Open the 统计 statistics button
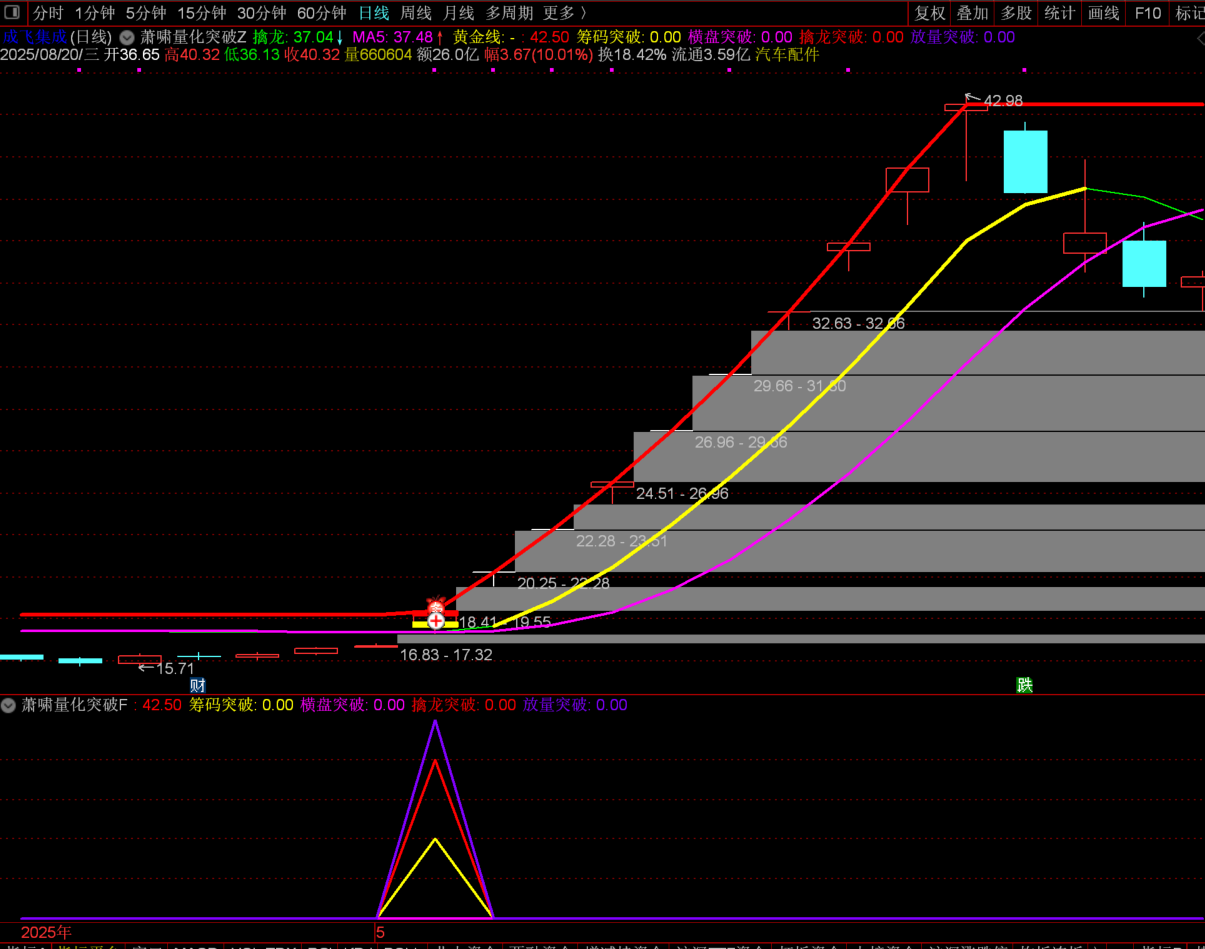The height and width of the screenshot is (949, 1205). tap(1059, 13)
